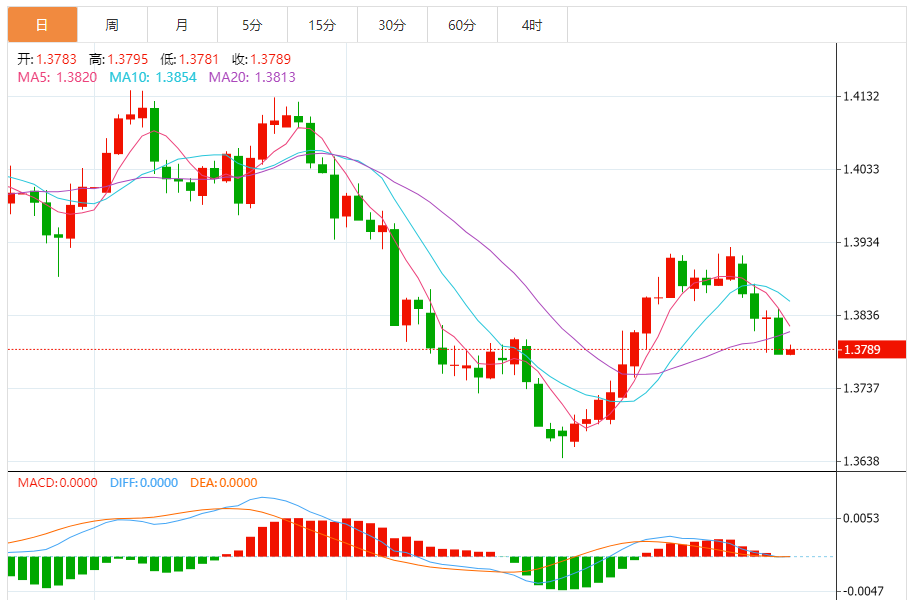
Task: Click the -0.0047 MACD axis label
Action: point(861,591)
